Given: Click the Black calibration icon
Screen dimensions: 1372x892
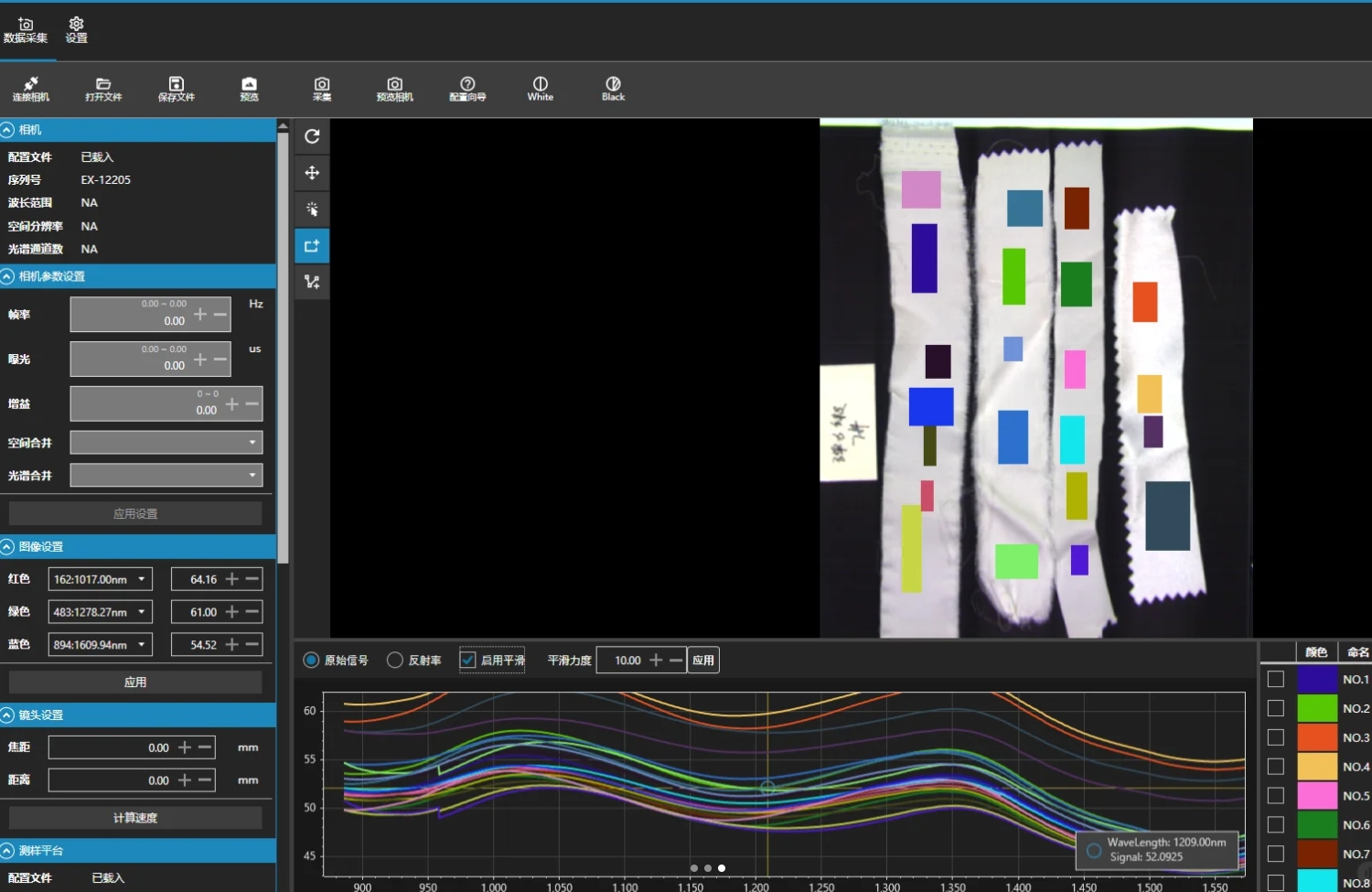Looking at the screenshot, I should 613,88.
